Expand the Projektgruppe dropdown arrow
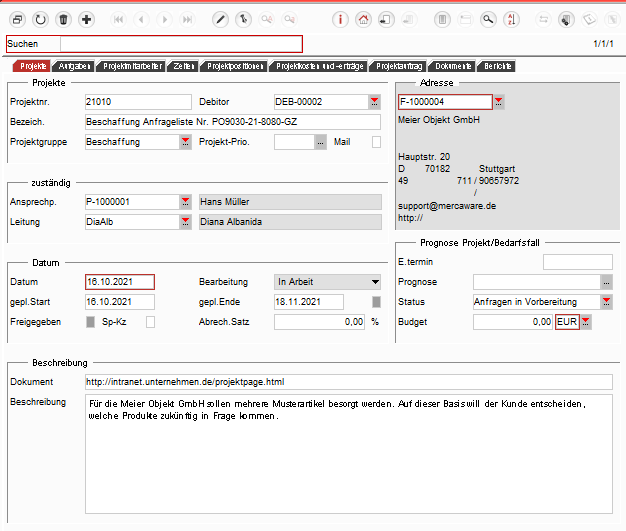The height and width of the screenshot is (531, 626). coord(185,142)
